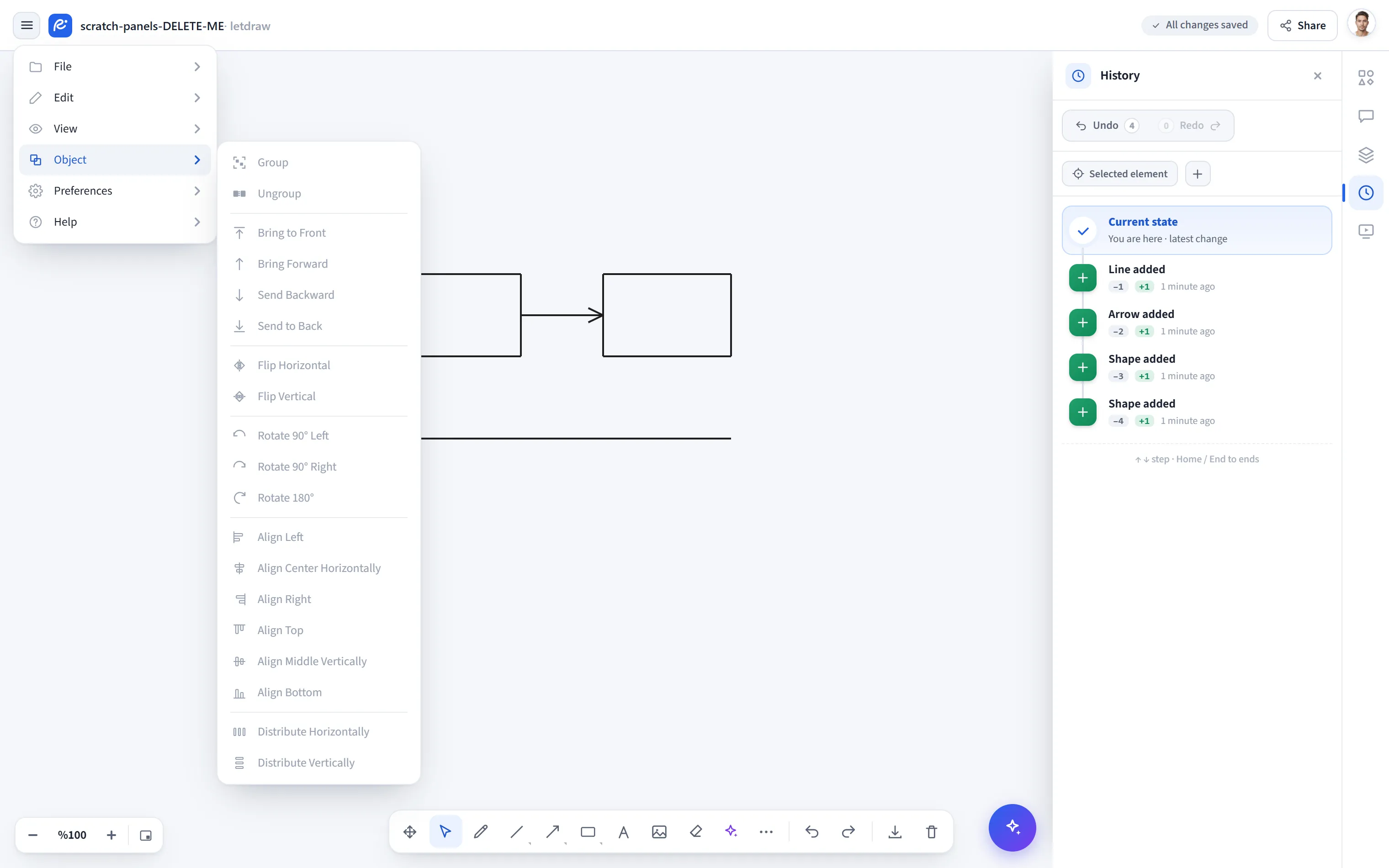The width and height of the screenshot is (1389, 868).
Task: Select the arrow tool
Action: point(552,831)
